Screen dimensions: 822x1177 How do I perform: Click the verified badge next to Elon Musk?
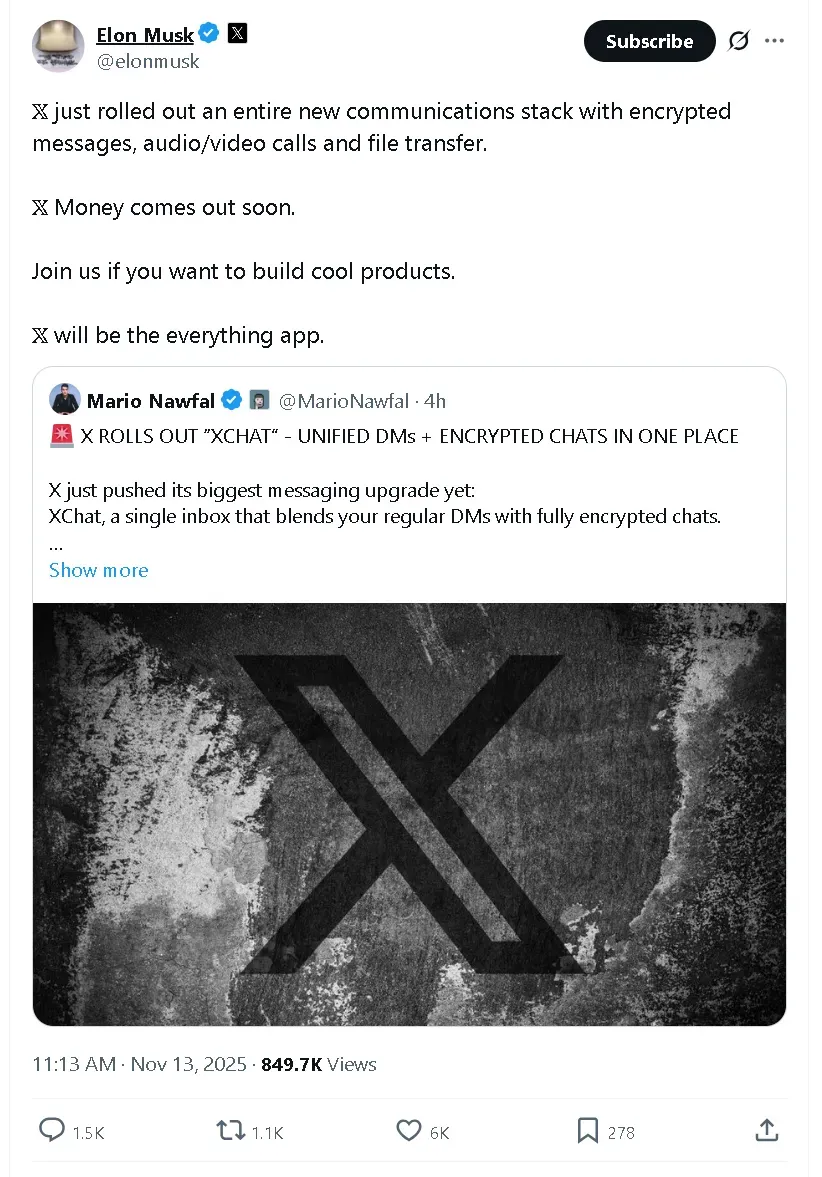[x=208, y=33]
